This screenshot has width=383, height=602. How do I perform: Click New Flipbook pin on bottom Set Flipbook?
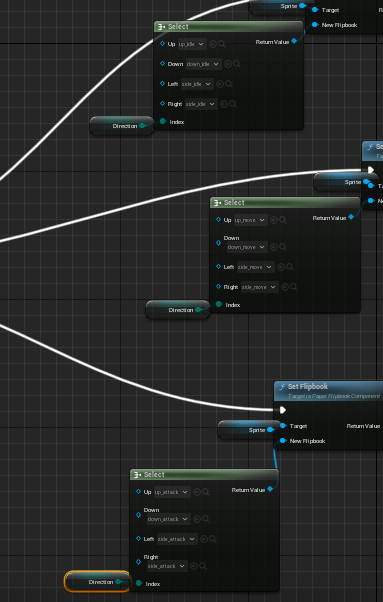pyautogui.click(x=283, y=440)
